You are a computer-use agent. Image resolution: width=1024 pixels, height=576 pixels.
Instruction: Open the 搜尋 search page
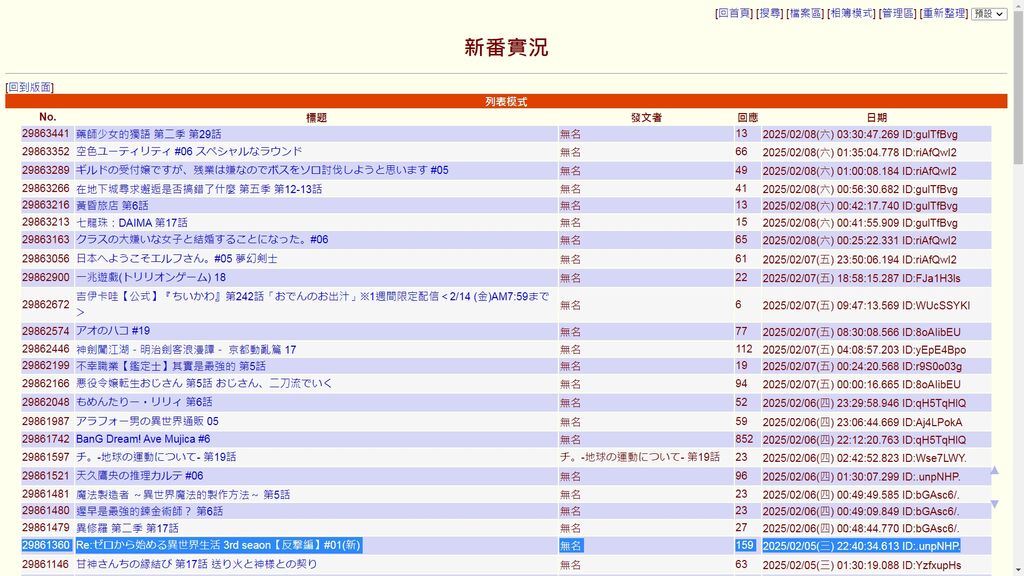[770, 14]
